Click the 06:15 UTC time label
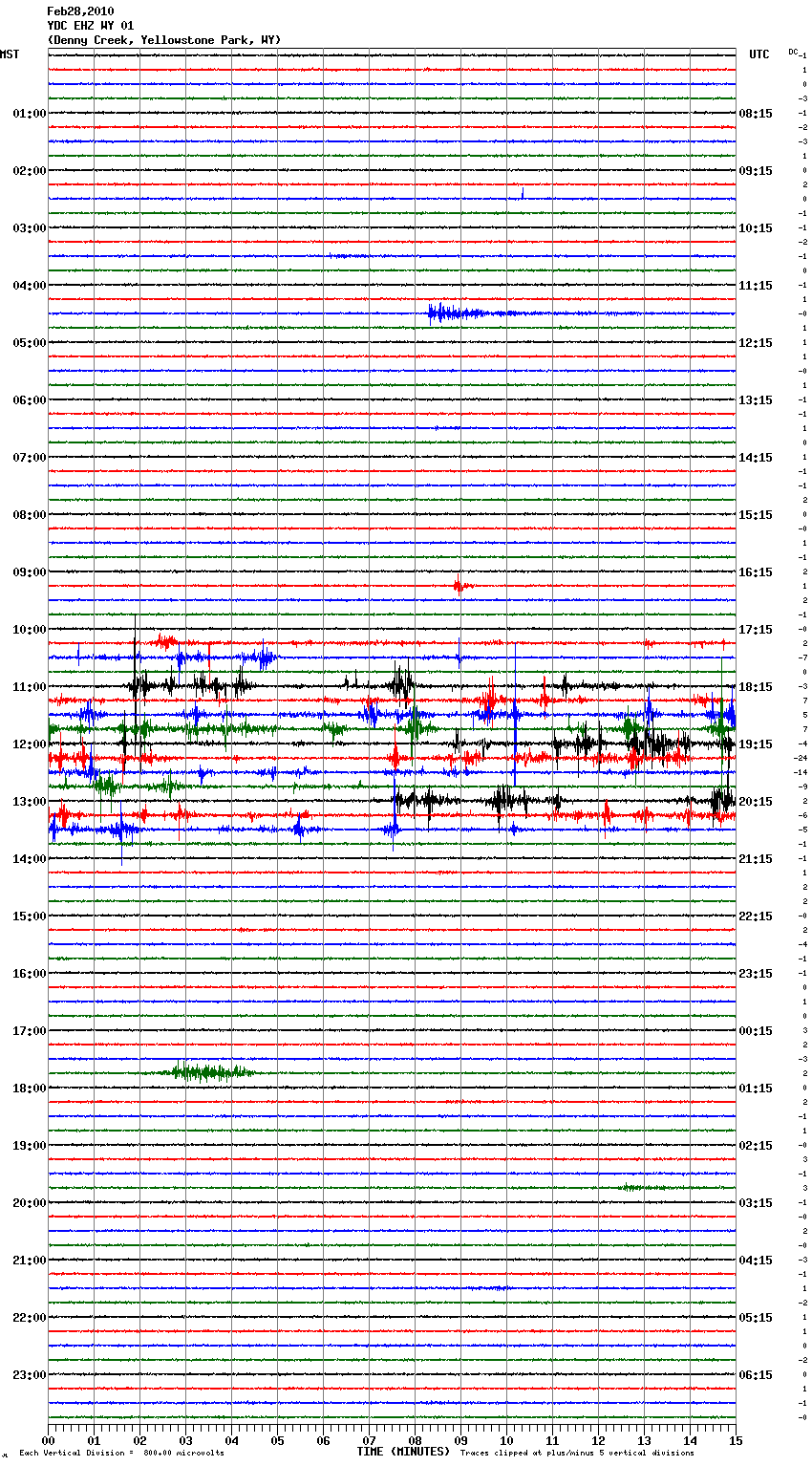 [756, 1375]
